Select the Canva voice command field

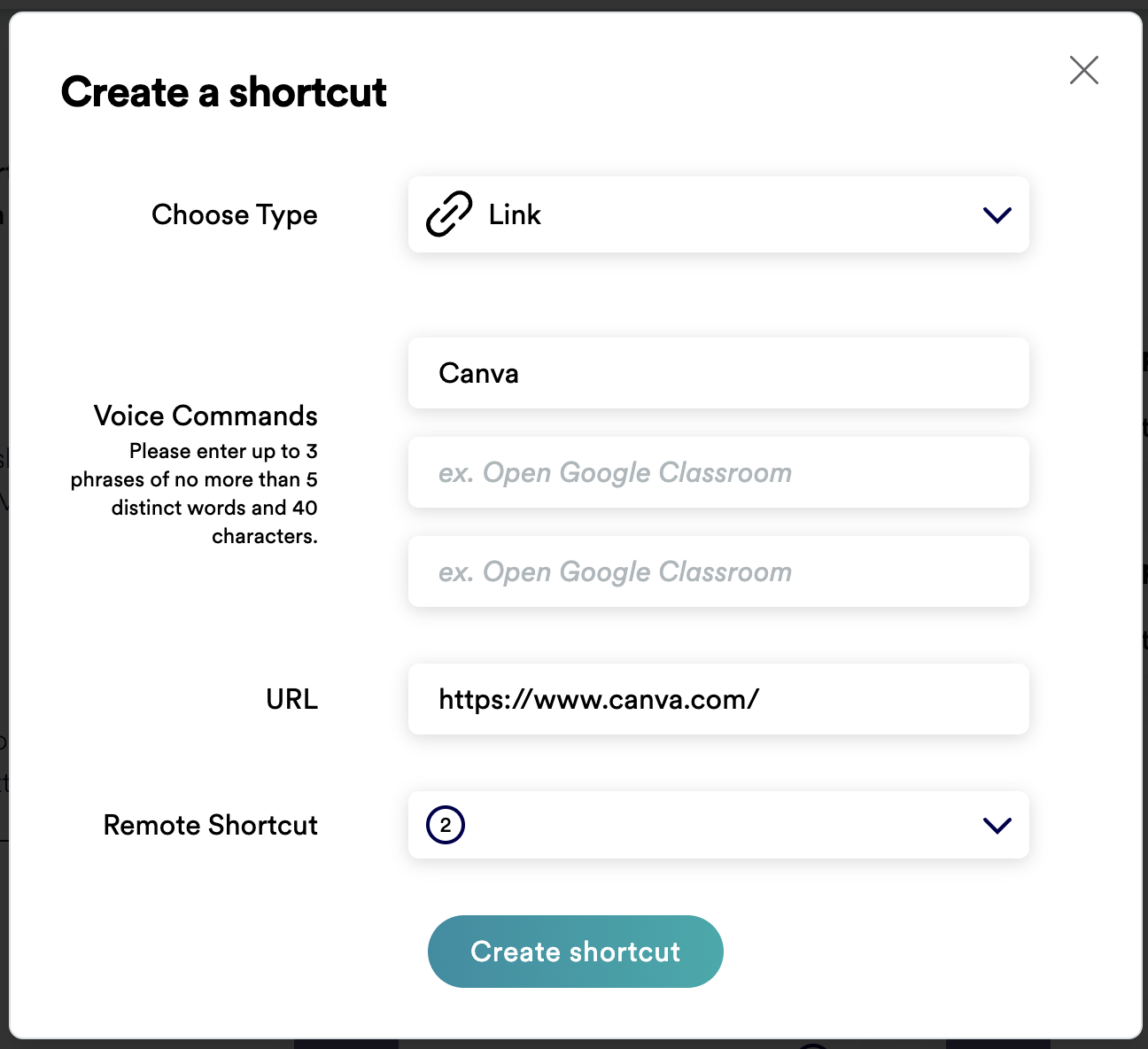pyautogui.click(x=717, y=373)
